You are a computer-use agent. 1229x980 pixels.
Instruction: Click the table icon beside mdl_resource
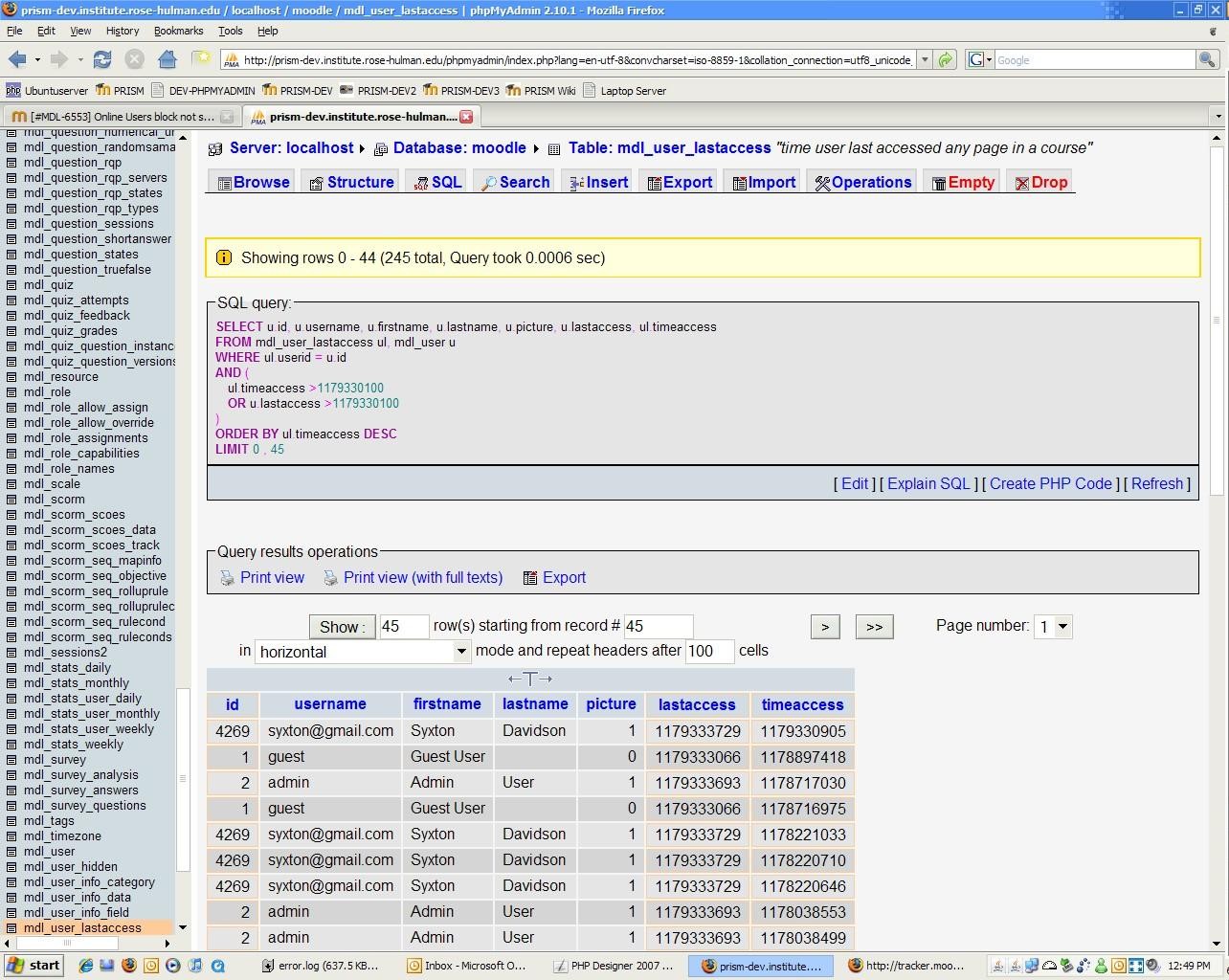(12, 377)
